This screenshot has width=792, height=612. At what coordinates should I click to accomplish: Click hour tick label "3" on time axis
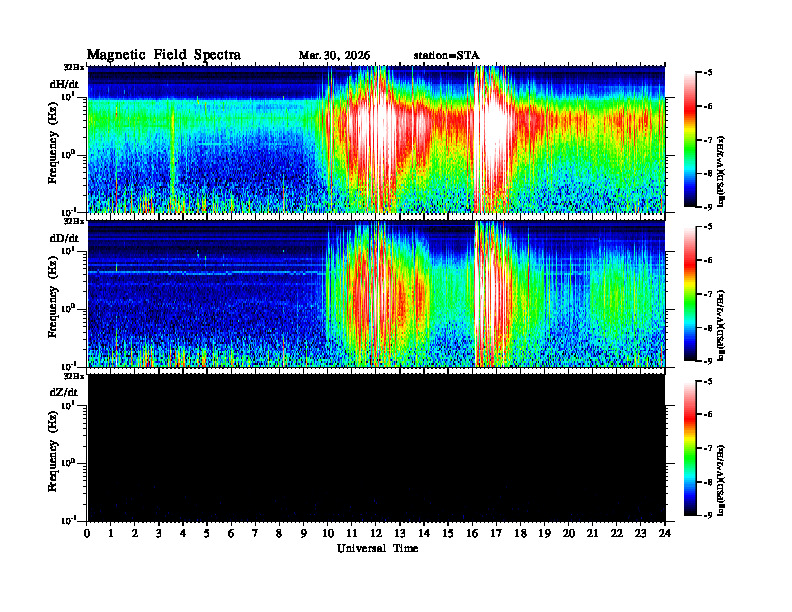point(159,534)
